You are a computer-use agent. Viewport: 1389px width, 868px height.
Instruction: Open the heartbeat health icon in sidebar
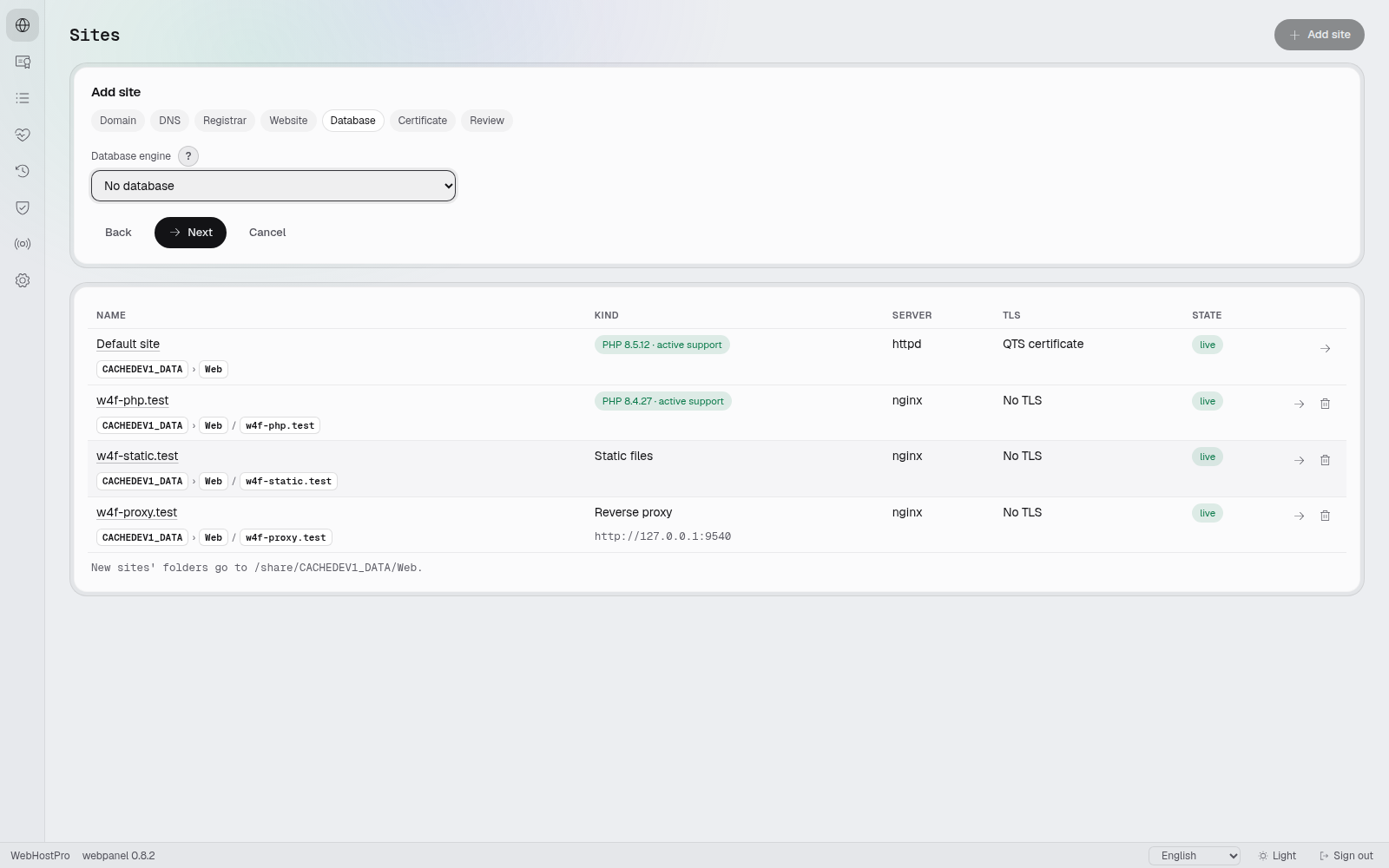23,135
